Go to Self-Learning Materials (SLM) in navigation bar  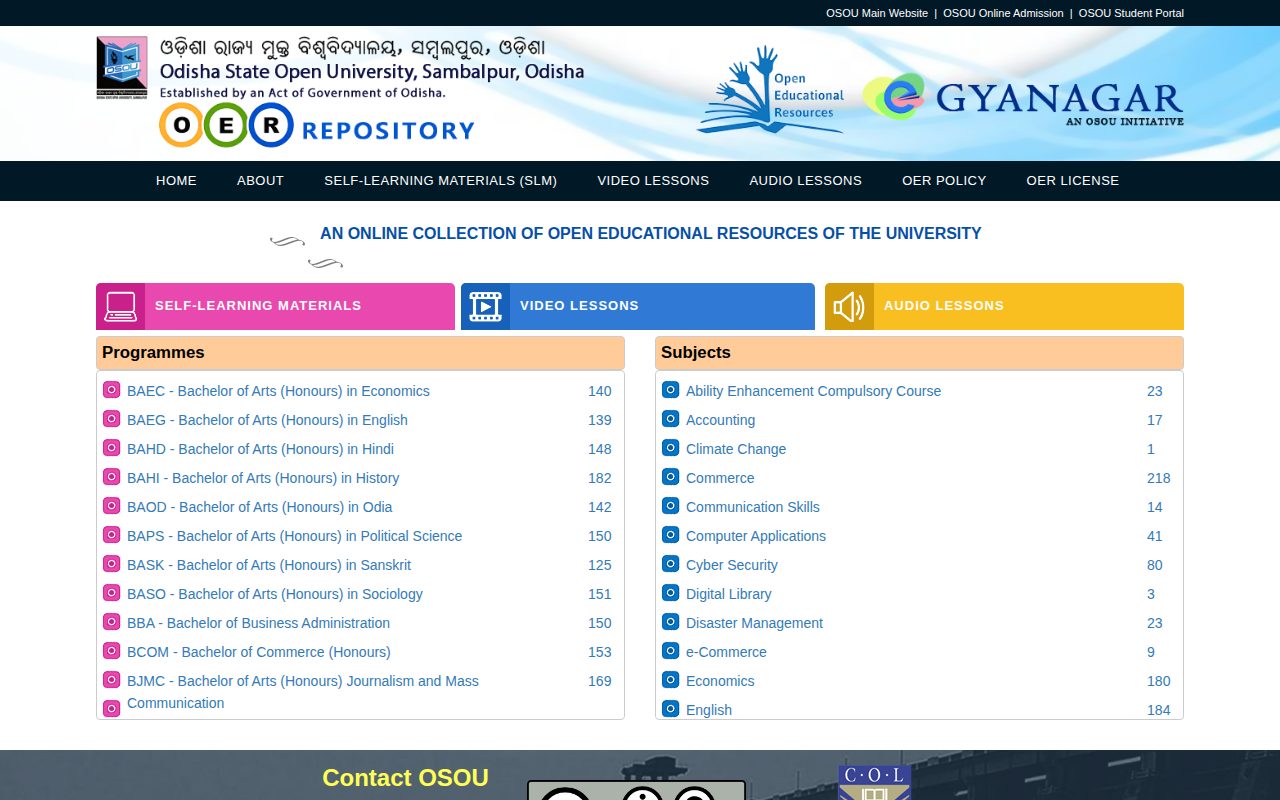pos(440,181)
